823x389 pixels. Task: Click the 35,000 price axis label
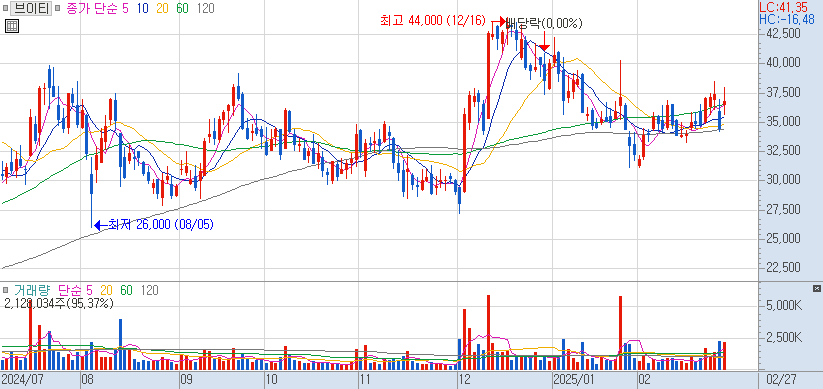point(784,122)
